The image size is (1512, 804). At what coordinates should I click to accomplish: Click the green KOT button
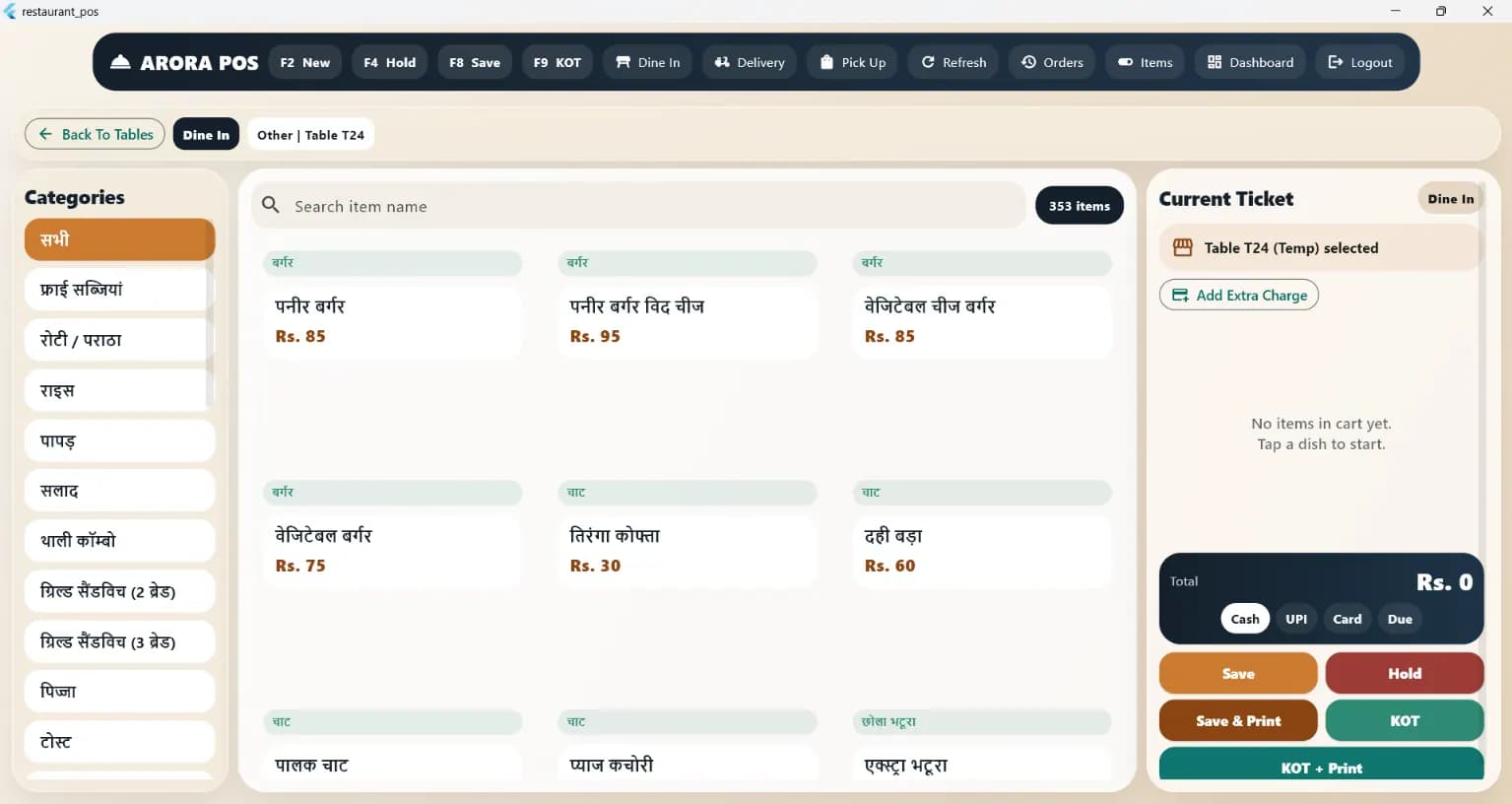(x=1405, y=720)
